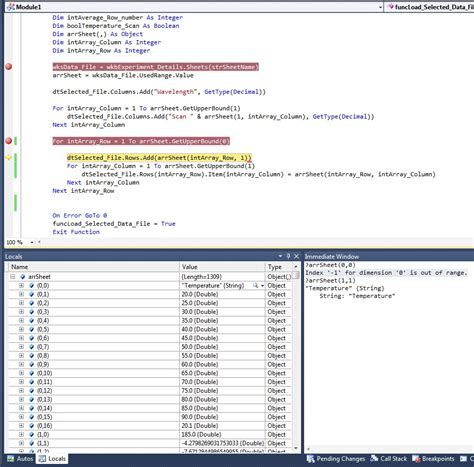
Task: Sort Locals by the Name column header
Action: tap(94, 267)
